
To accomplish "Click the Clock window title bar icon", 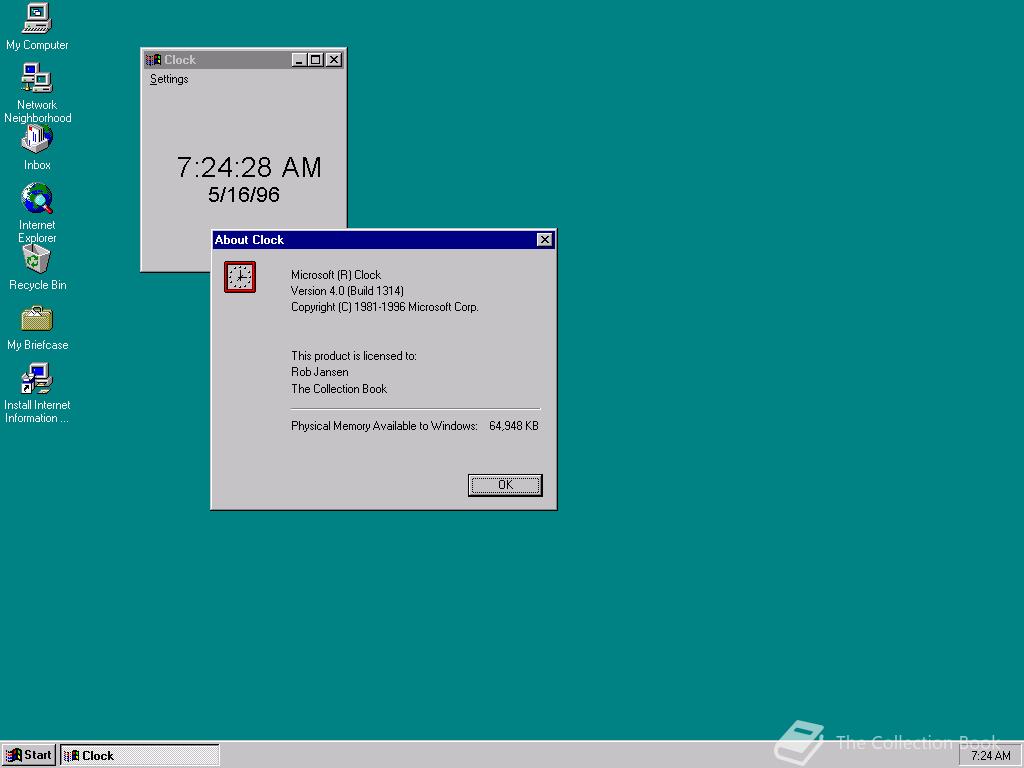I will click(x=153, y=59).
